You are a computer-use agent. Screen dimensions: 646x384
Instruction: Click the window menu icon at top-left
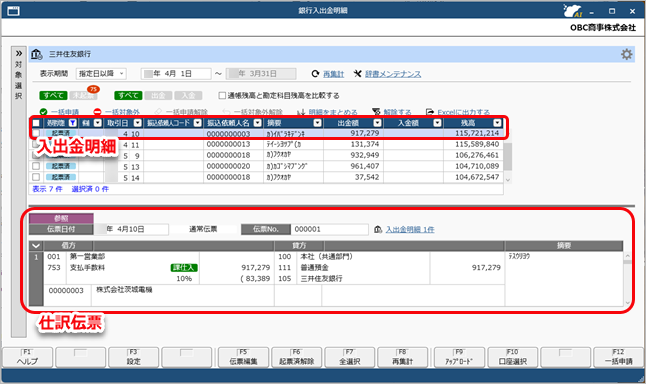(13, 11)
